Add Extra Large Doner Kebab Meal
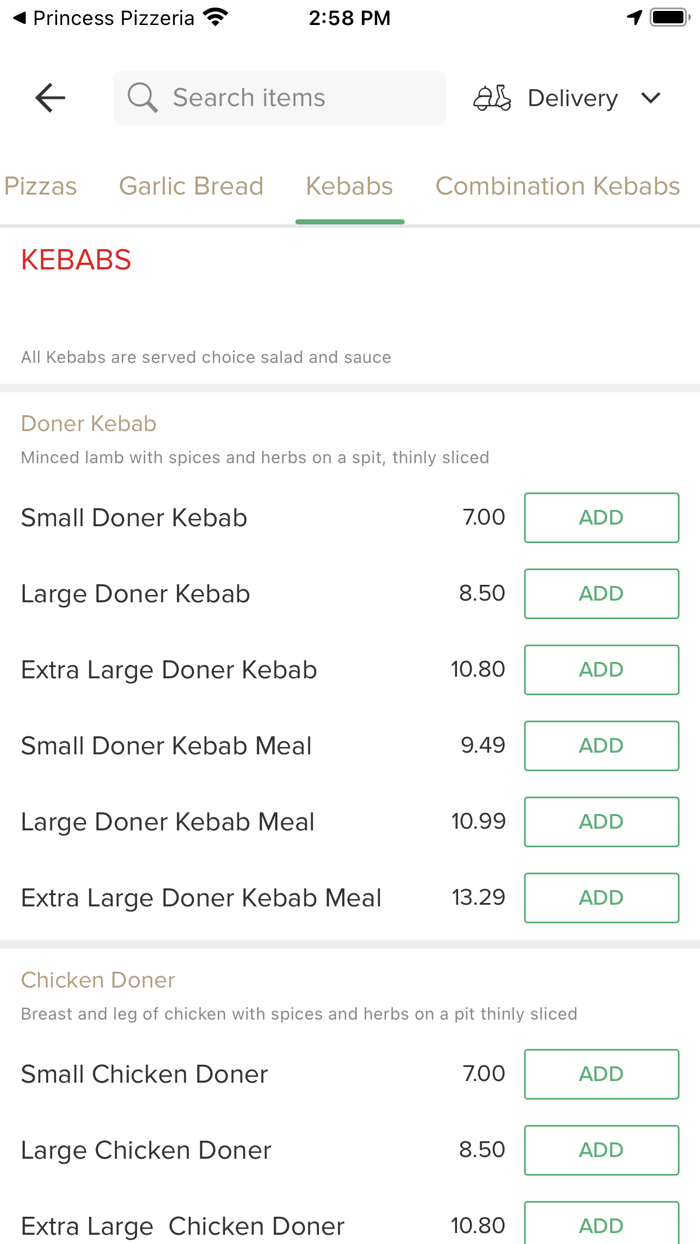 point(601,898)
